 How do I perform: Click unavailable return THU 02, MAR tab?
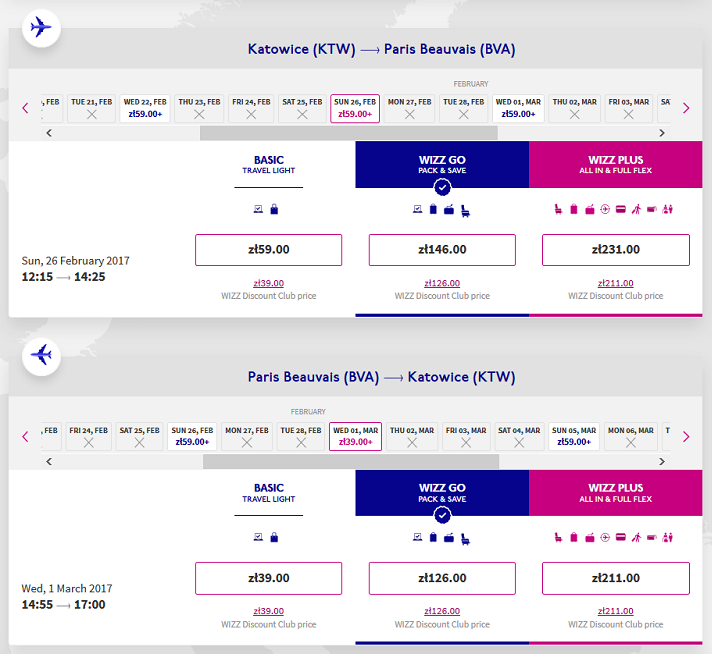[412, 436]
